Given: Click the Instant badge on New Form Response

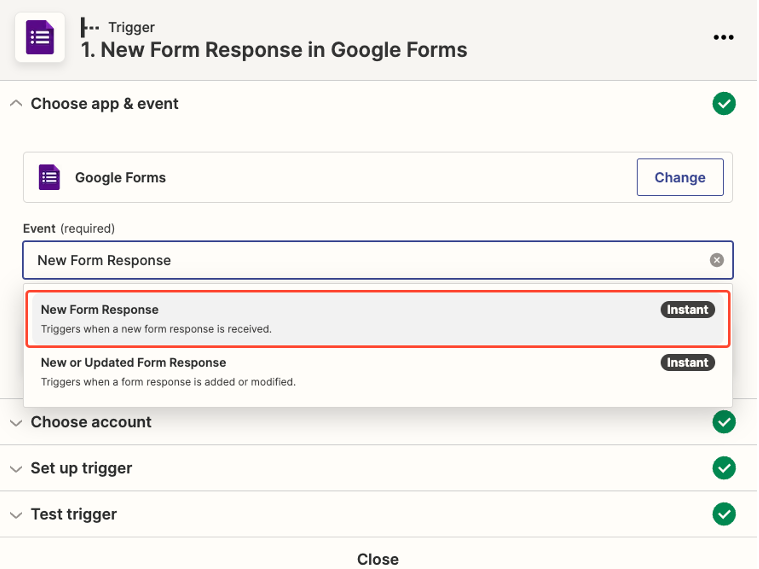Looking at the screenshot, I should coord(687,309).
